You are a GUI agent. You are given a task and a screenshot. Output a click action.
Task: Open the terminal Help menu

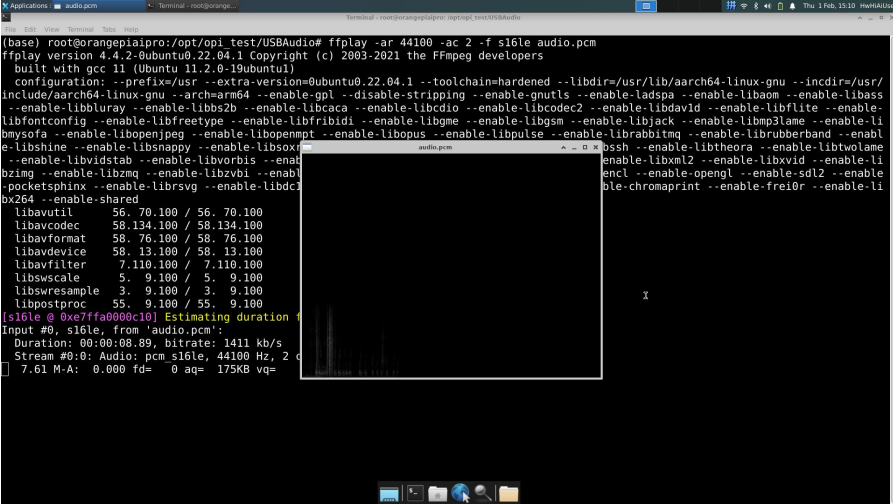[x=131, y=29]
